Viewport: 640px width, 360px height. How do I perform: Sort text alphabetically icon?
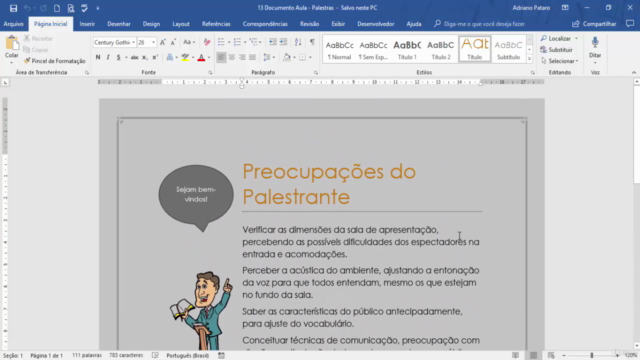(x=298, y=42)
